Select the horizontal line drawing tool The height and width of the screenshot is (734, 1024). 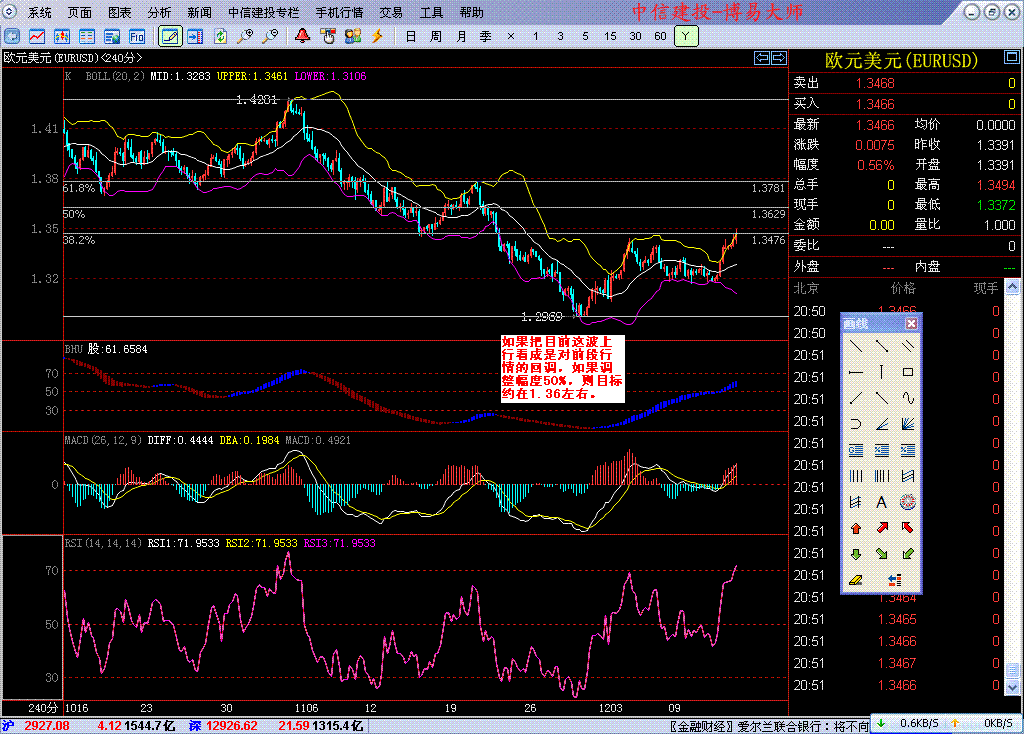click(x=856, y=372)
